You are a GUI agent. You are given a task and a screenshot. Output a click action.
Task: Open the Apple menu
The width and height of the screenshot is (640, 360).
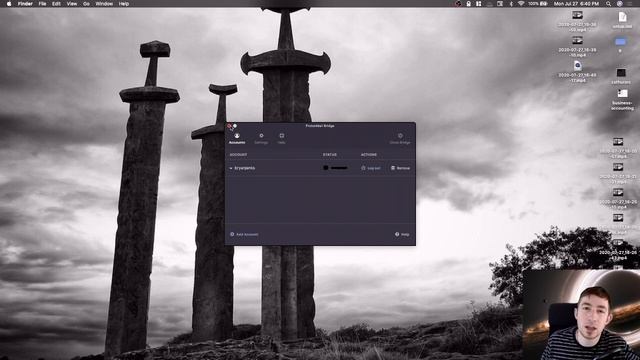point(9,4)
